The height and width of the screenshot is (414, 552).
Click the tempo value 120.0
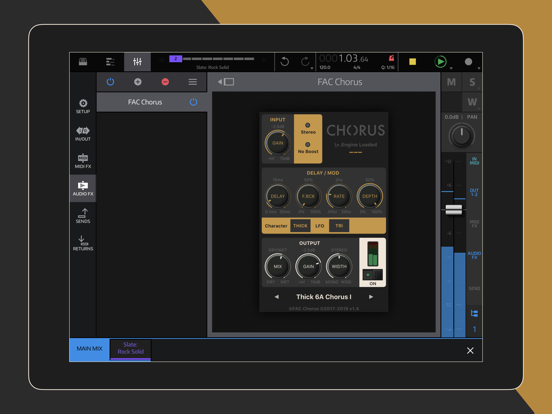pyautogui.click(x=325, y=68)
